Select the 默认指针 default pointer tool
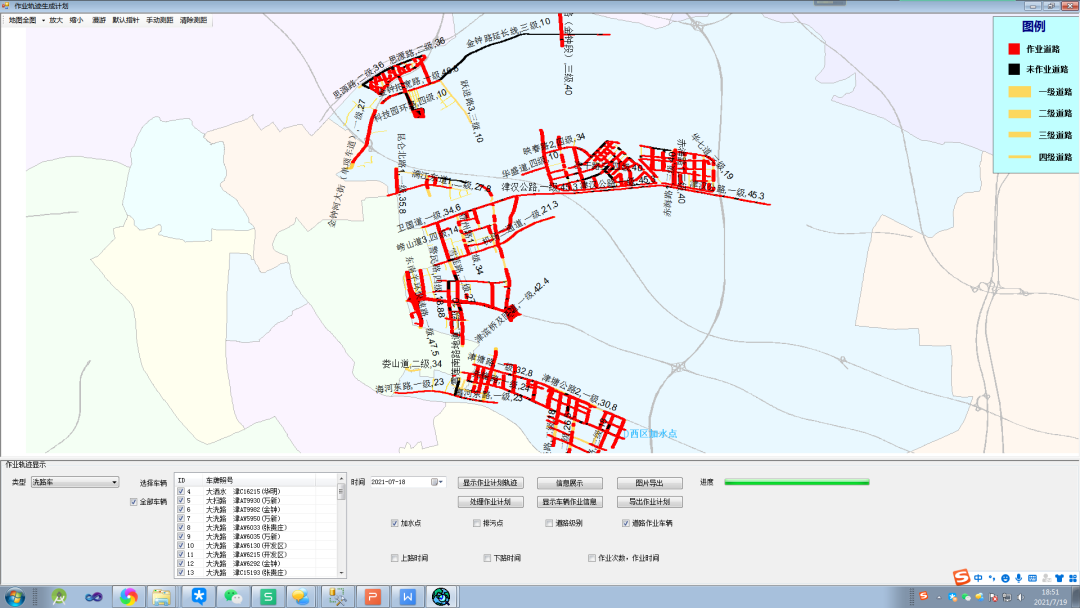The image size is (1080, 608). pos(126,21)
